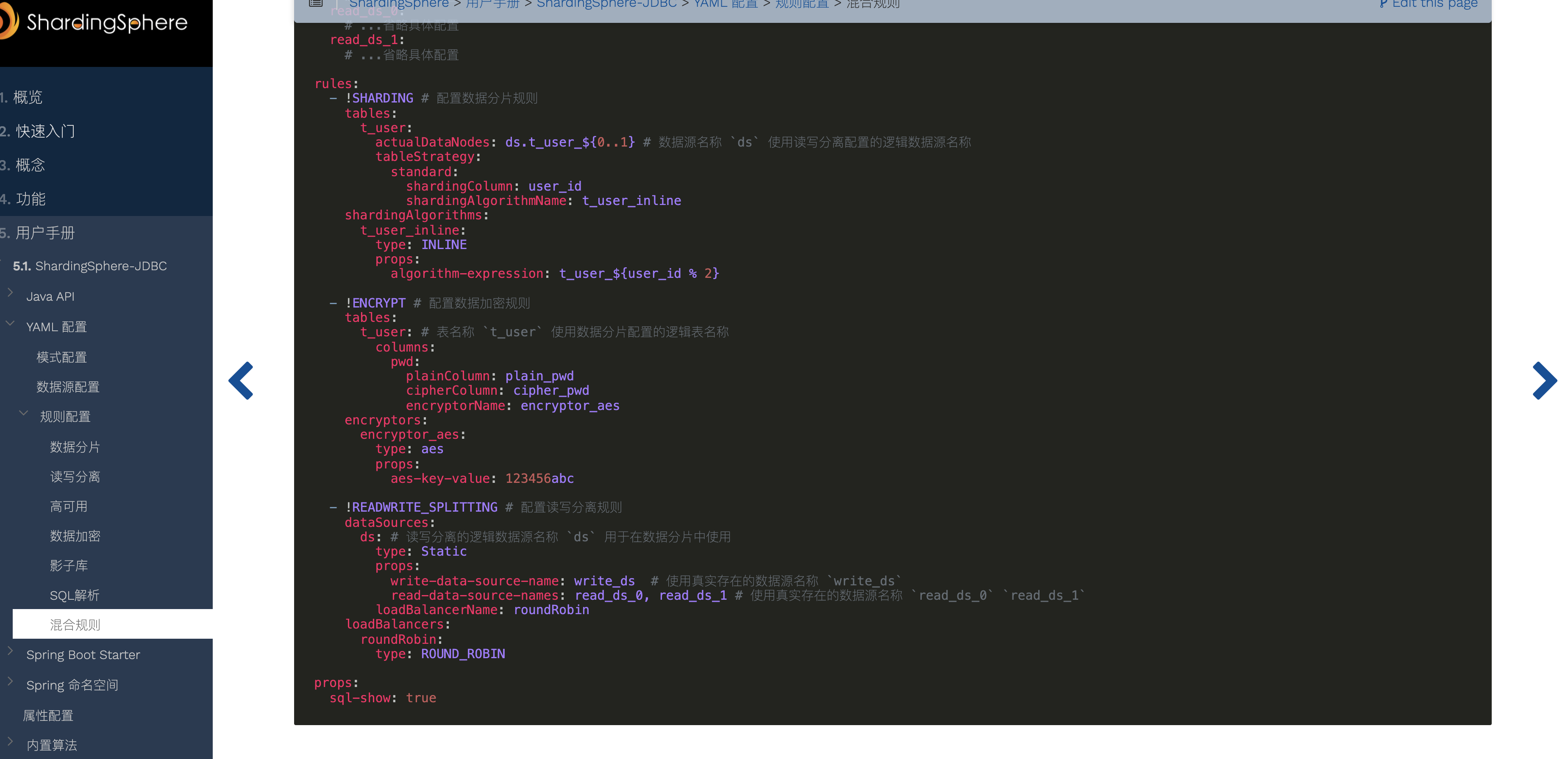The height and width of the screenshot is (759, 1568).
Task: Click 'type: ROUND_ROBIN' line
Action: coord(440,654)
